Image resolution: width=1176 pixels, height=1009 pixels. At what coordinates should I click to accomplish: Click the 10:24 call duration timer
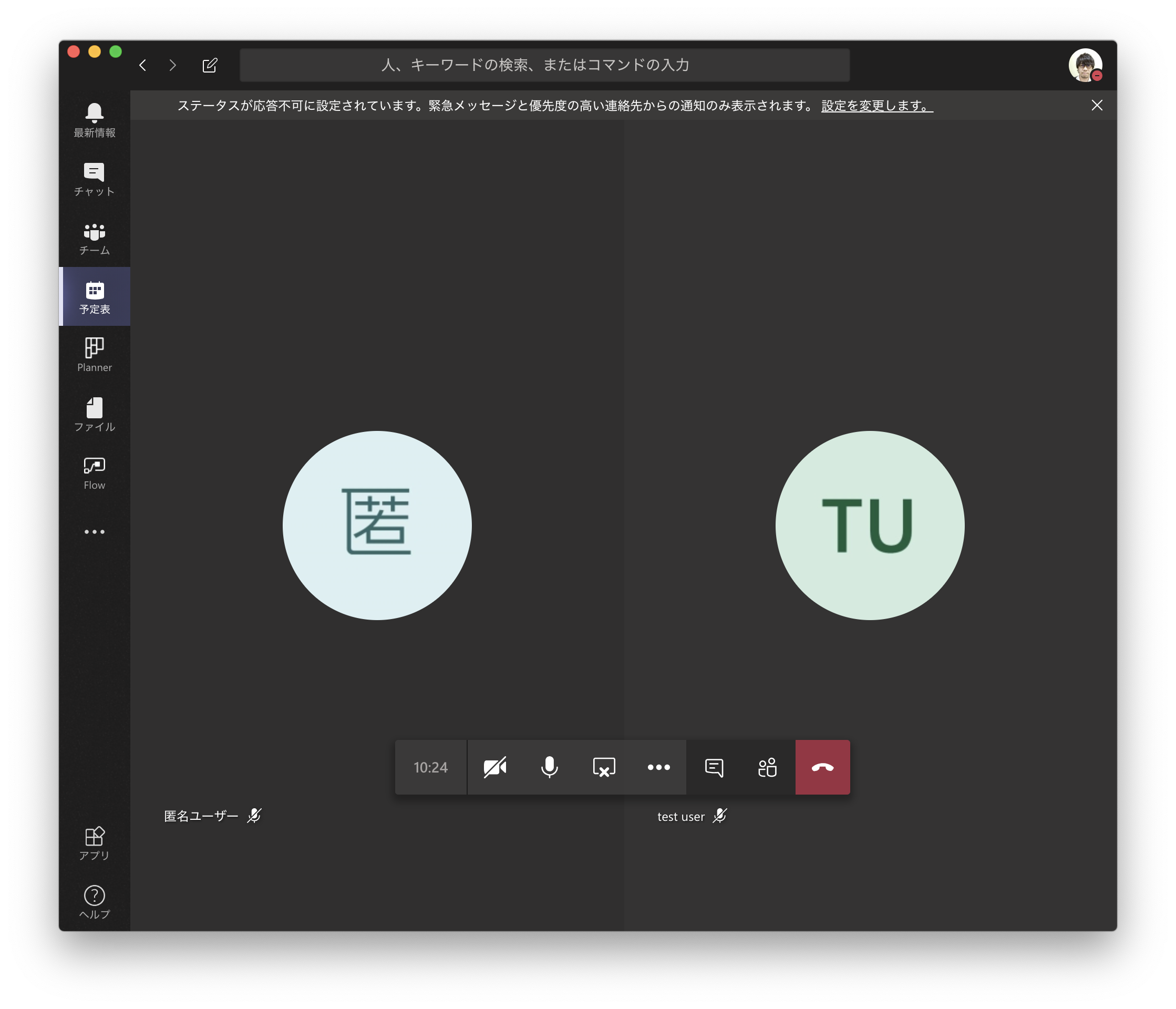tap(431, 767)
